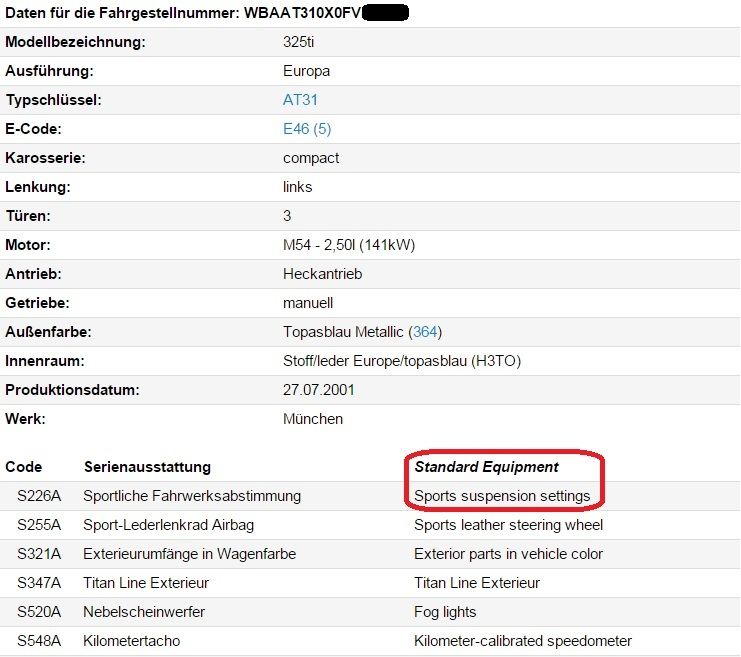Select equipment code S226A
This screenshot has width=741, height=657.
click(x=39, y=496)
